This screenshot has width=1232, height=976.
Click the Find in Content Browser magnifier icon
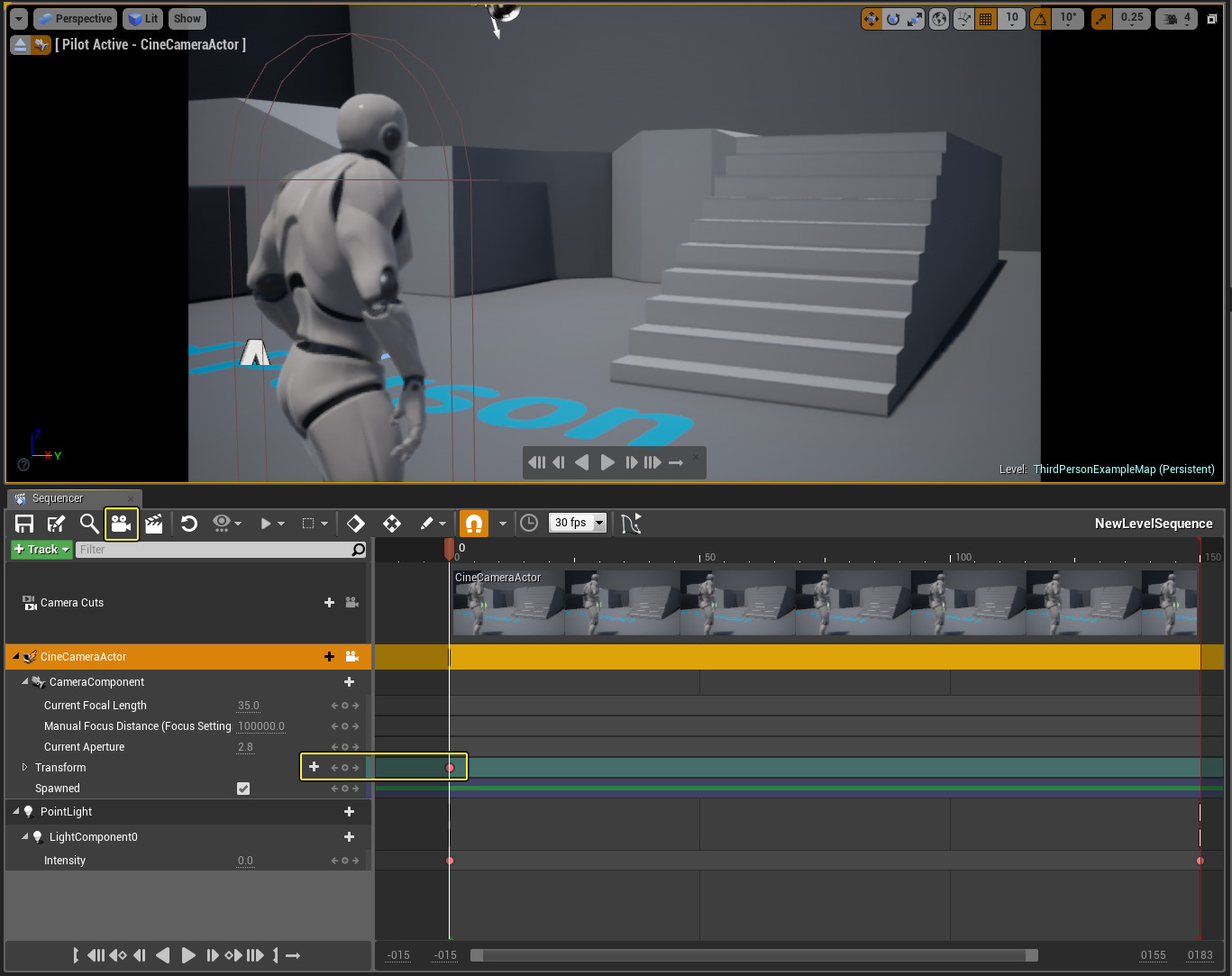88,524
